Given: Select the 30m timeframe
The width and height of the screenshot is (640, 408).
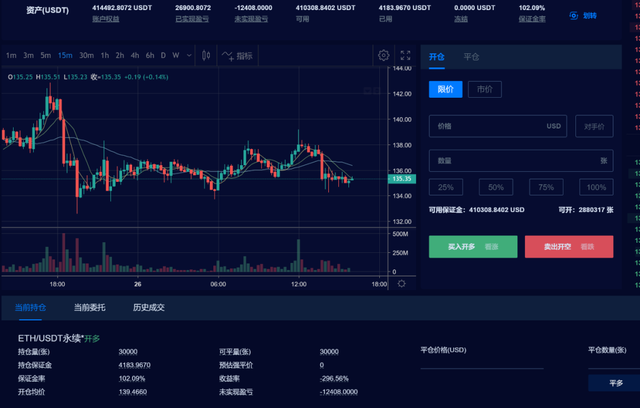Looking at the screenshot, I should [x=87, y=55].
